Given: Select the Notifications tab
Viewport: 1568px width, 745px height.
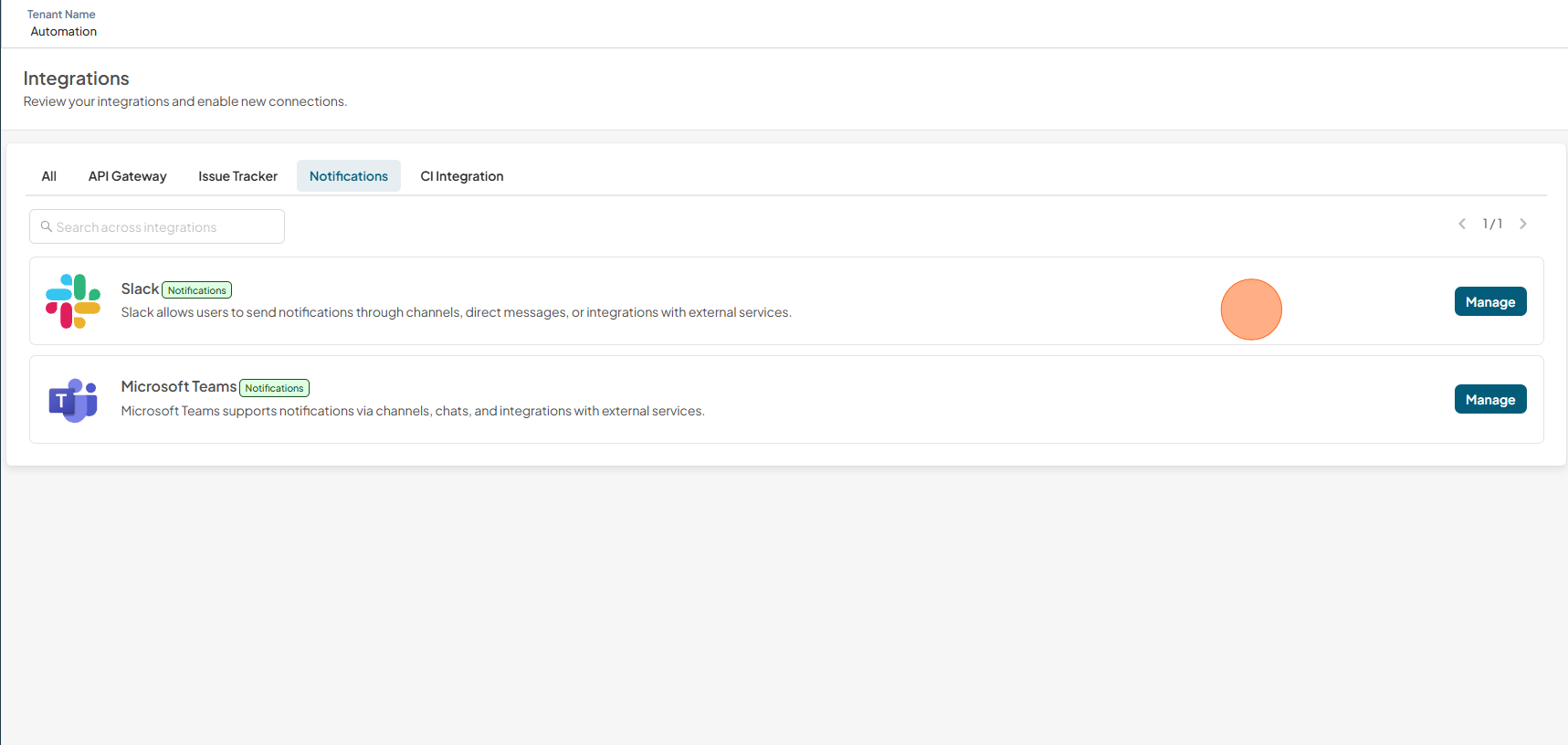Looking at the screenshot, I should 349,176.
